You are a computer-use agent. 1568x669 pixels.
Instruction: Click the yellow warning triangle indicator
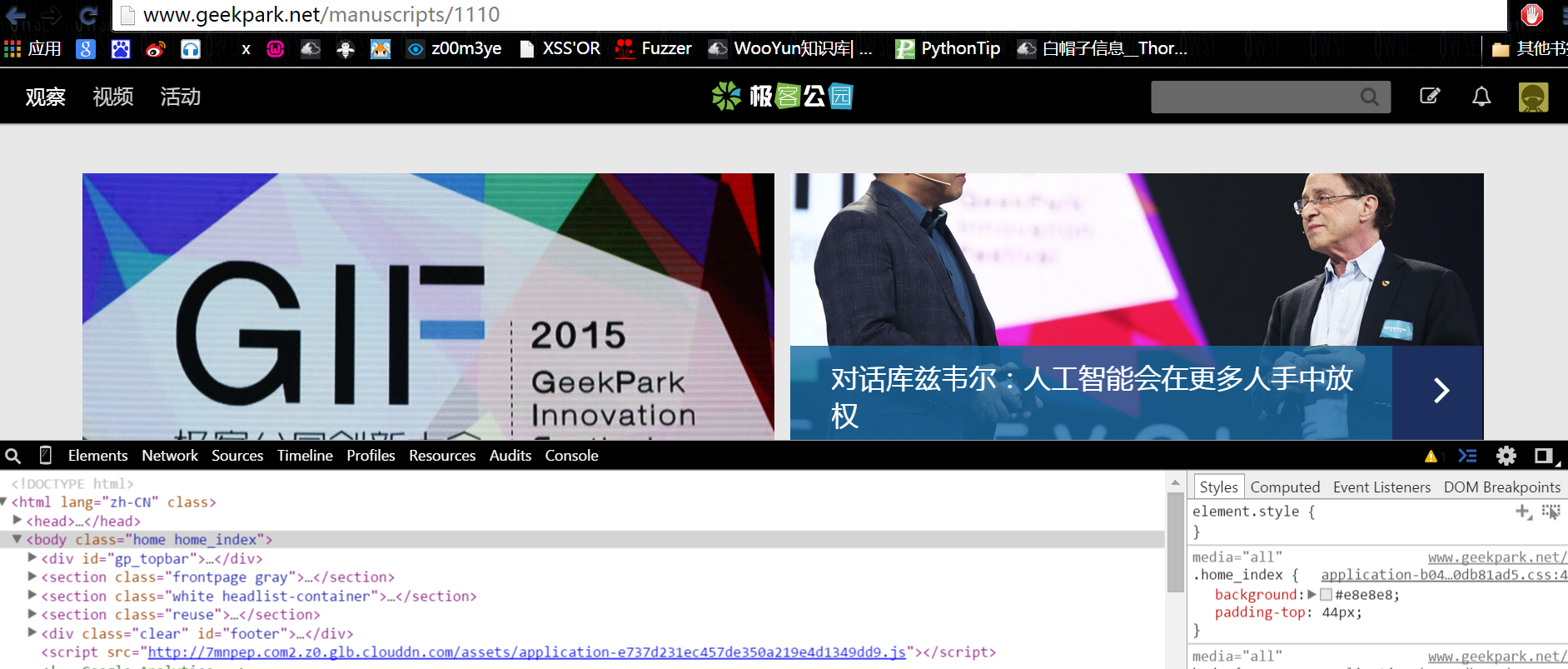[x=1431, y=457]
